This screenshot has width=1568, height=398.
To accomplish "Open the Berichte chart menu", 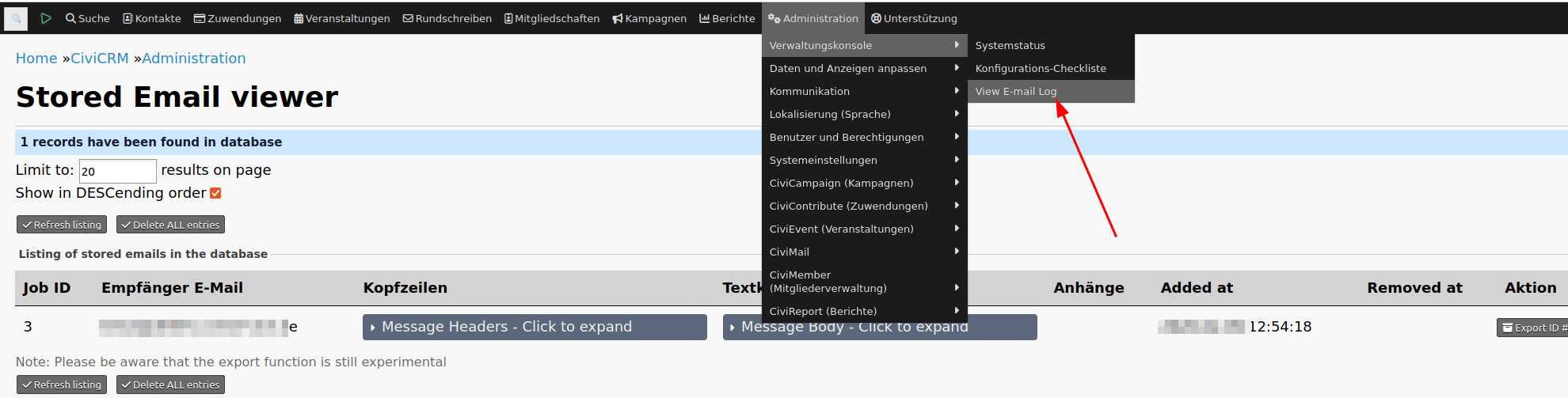I will [x=727, y=18].
